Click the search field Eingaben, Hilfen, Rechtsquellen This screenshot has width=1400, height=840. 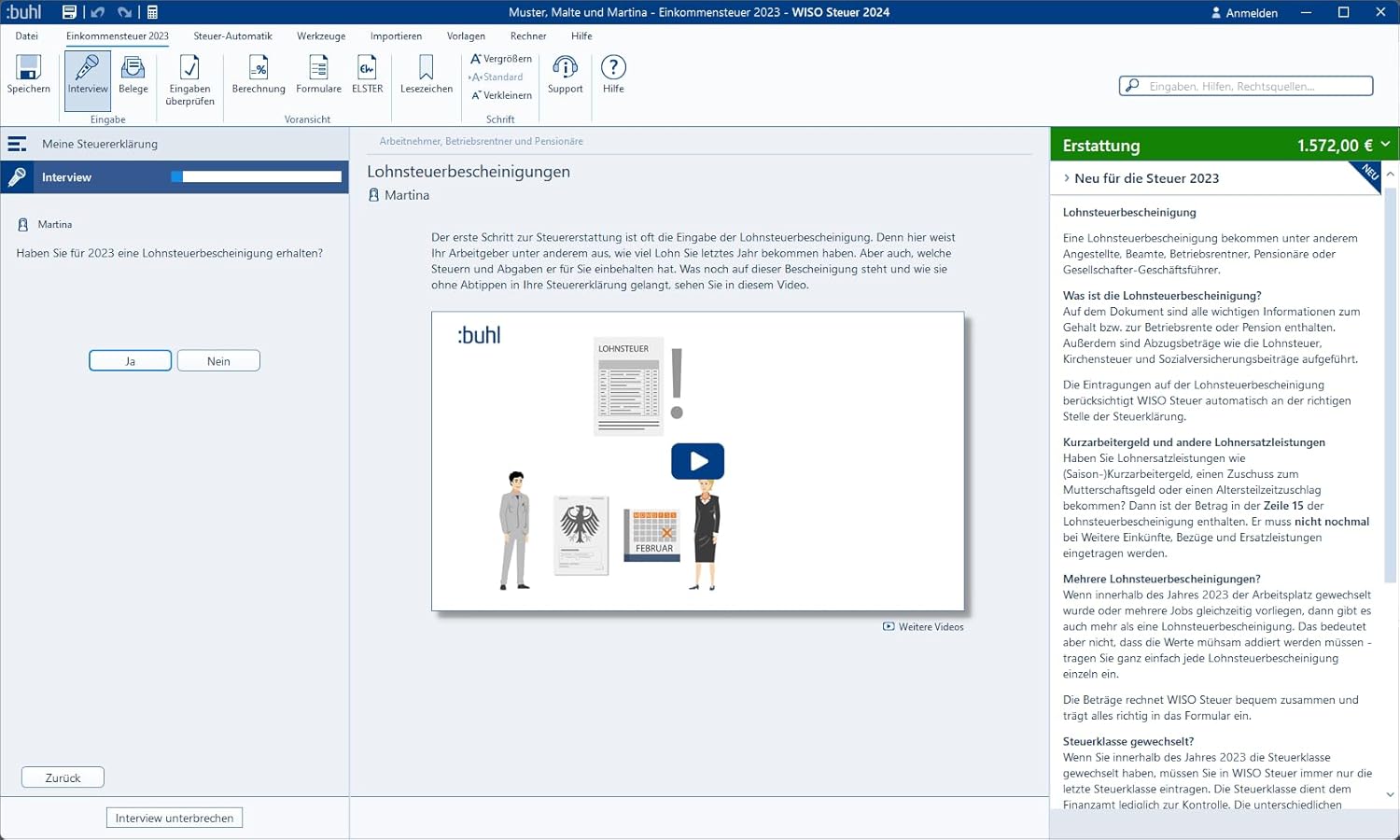tap(1246, 86)
